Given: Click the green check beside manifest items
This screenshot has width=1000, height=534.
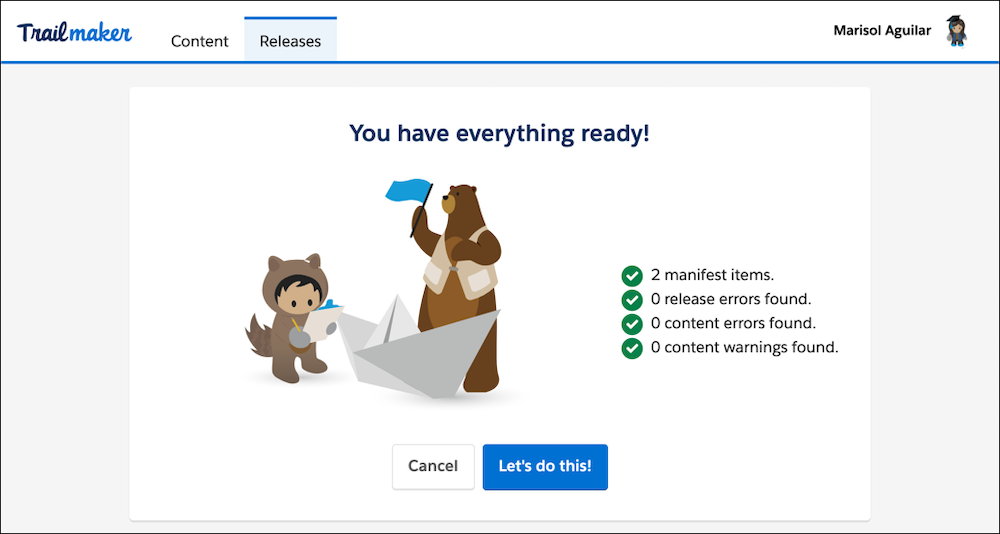Looking at the screenshot, I should coord(631,276).
